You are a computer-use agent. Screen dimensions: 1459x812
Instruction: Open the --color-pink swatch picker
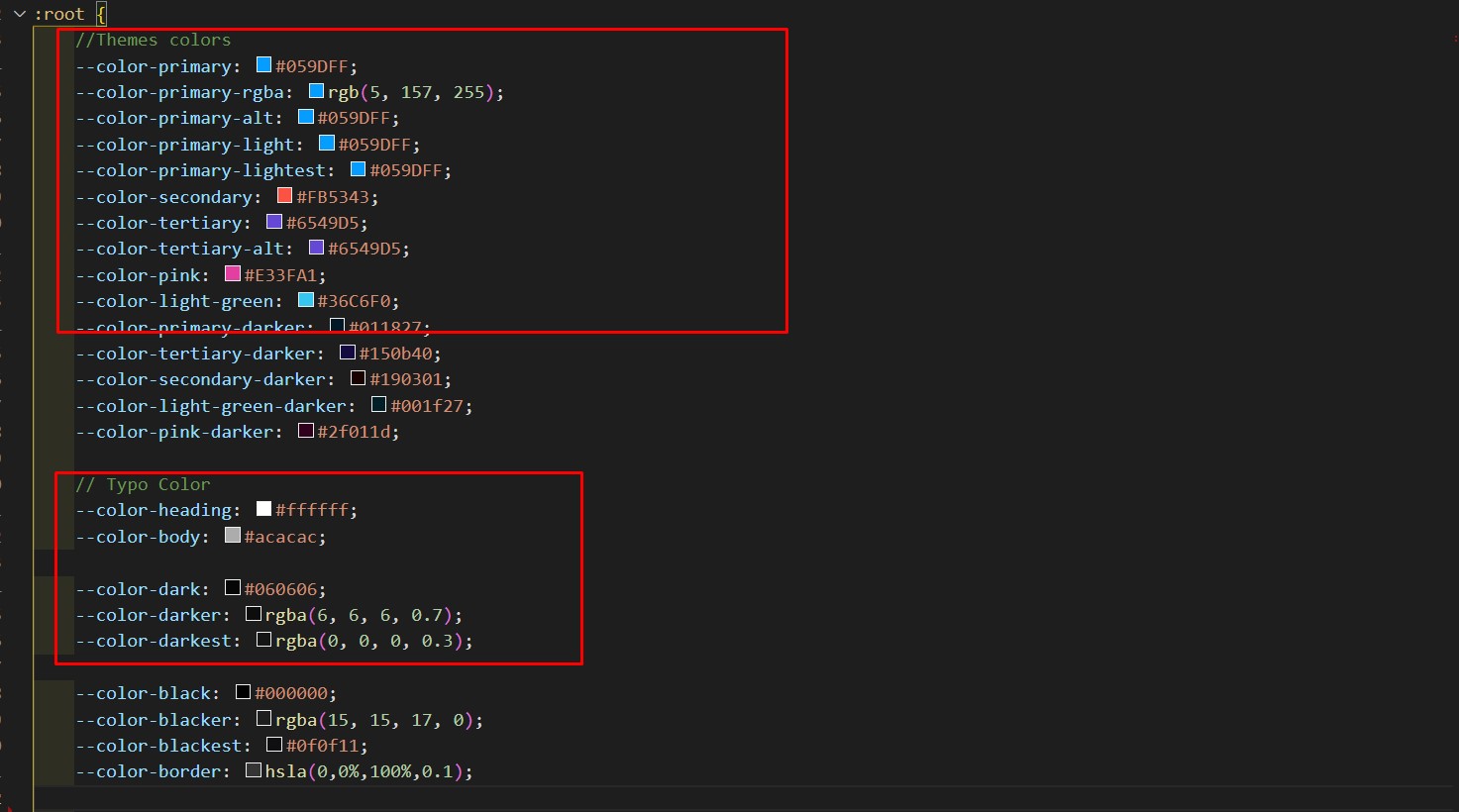233,274
